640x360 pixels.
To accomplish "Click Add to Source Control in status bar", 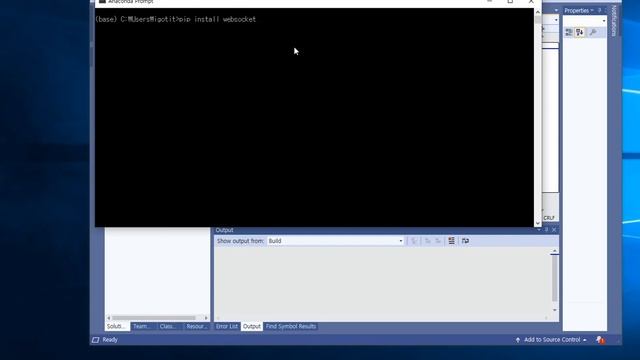I will tap(552, 340).
